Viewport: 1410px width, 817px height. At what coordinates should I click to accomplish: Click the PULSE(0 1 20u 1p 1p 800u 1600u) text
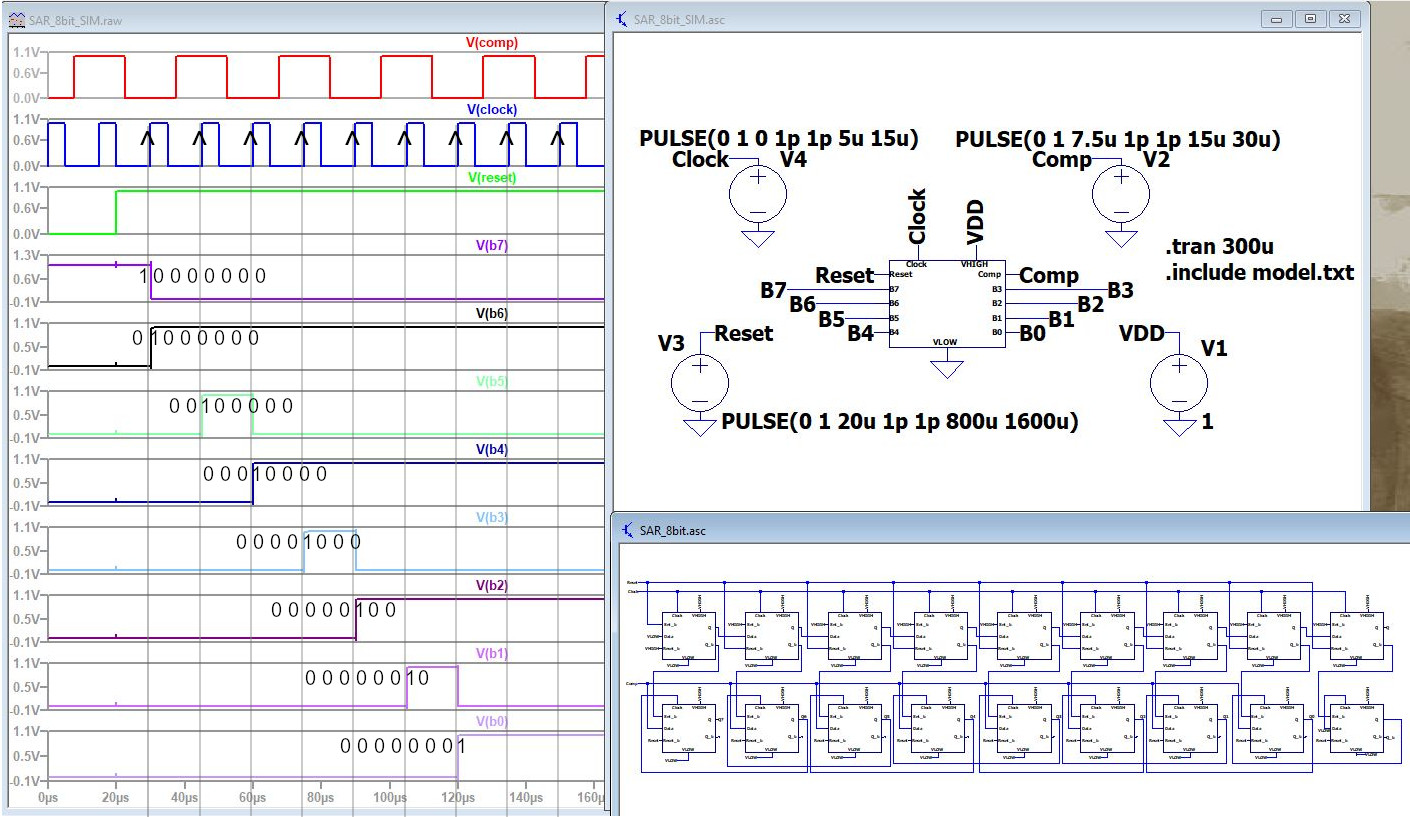pyautogui.click(x=899, y=422)
